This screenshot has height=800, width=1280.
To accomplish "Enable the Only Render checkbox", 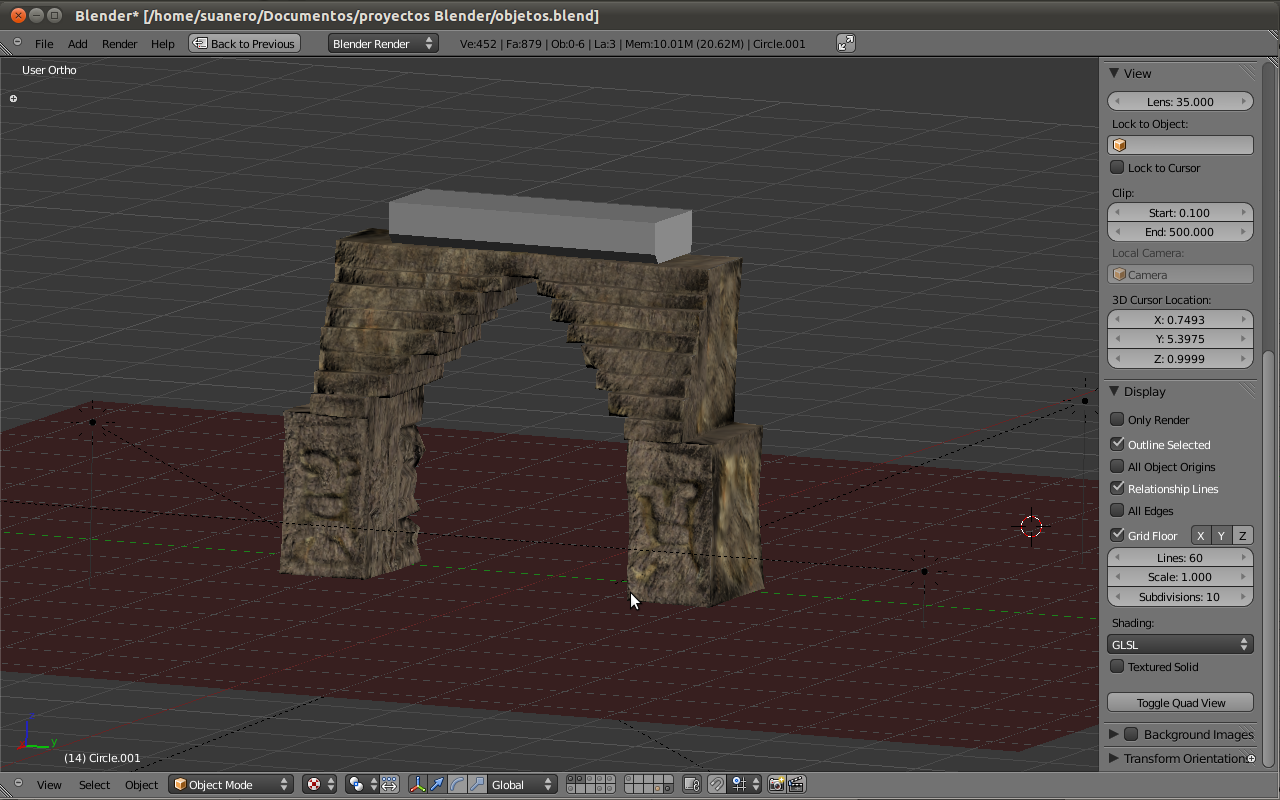I will point(1118,420).
